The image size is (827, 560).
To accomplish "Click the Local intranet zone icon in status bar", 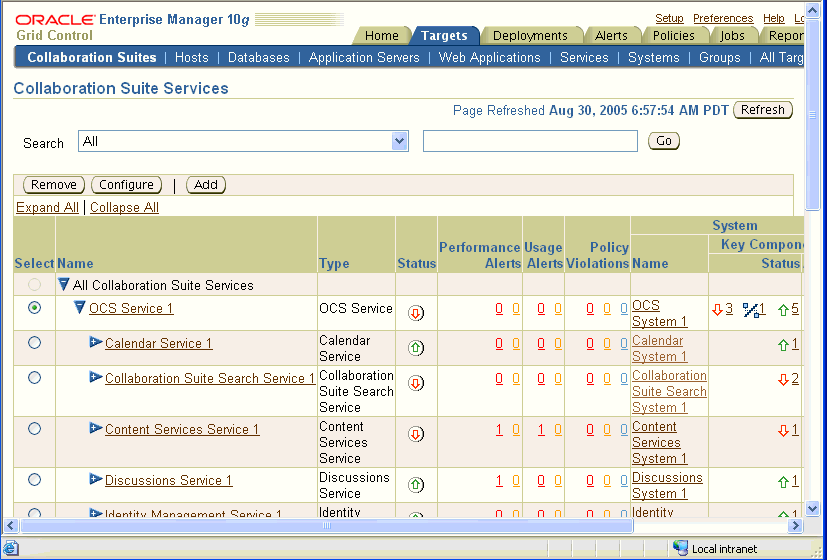I will pyautogui.click(x=681, y=549).
